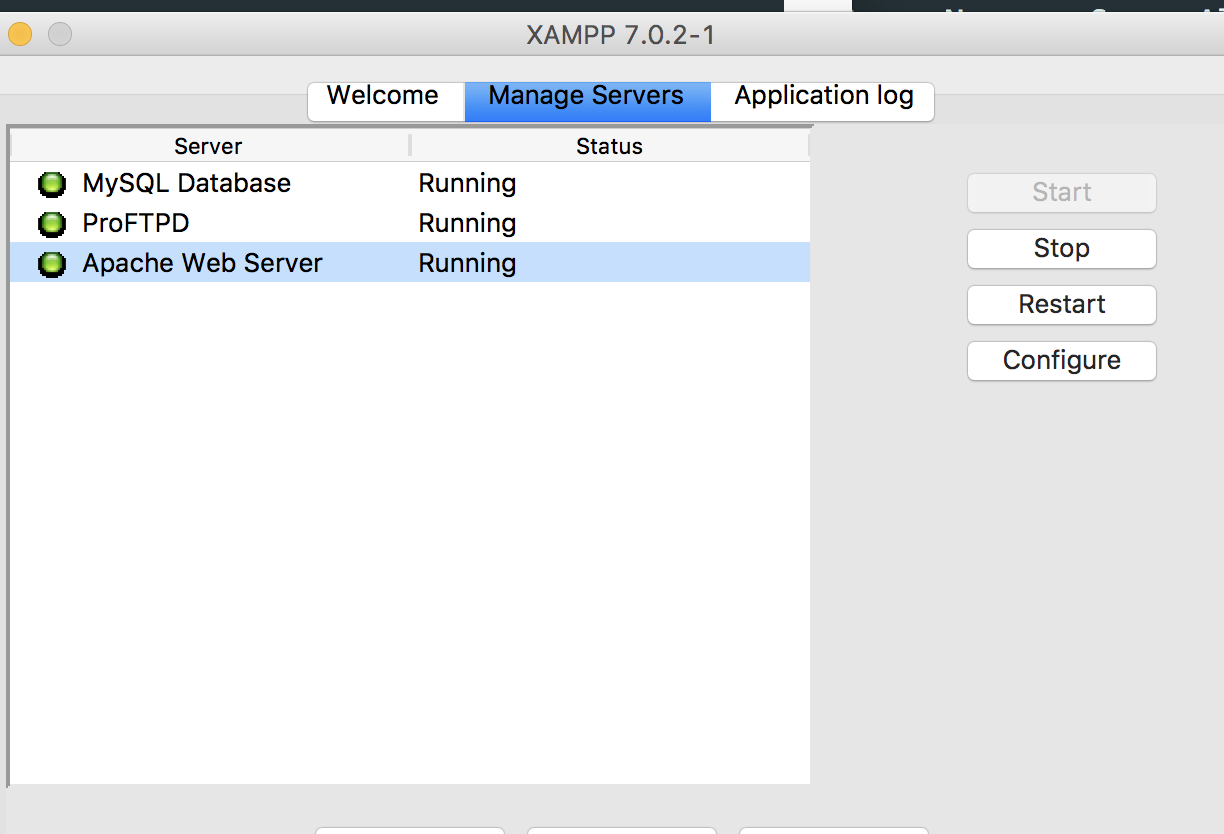Select the MySQL Database row
1224x834 pixels.
tap(410, 183)
